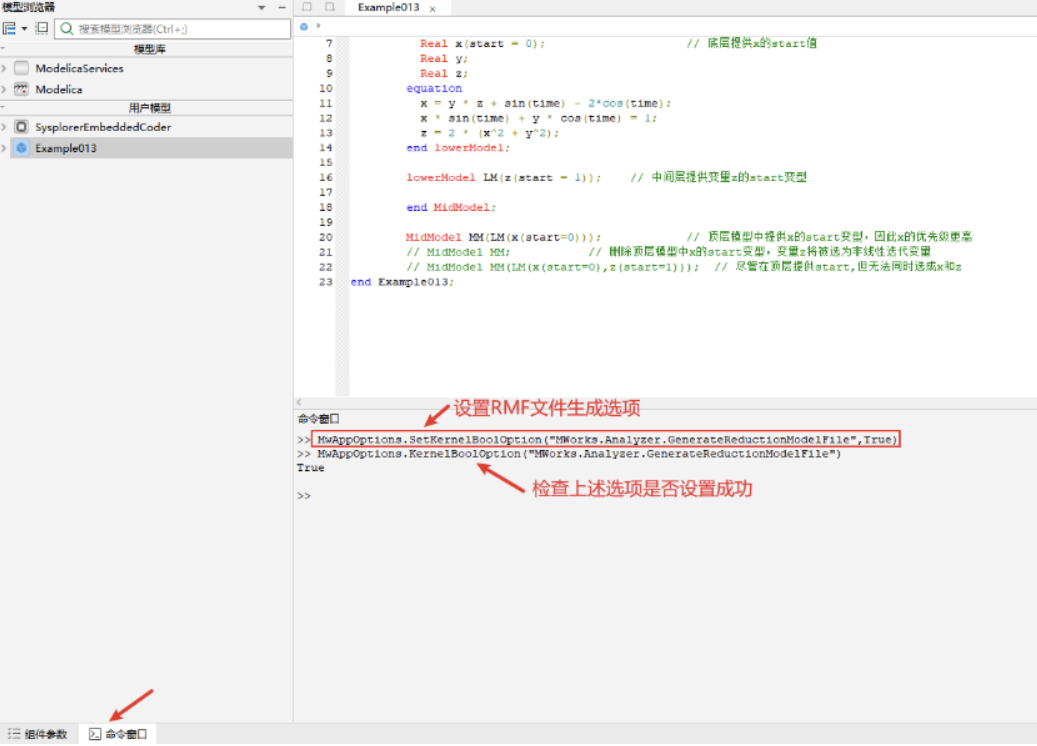Focus the model browser search field
This screenshot has width=1037, height=746.
click(173, 28)
